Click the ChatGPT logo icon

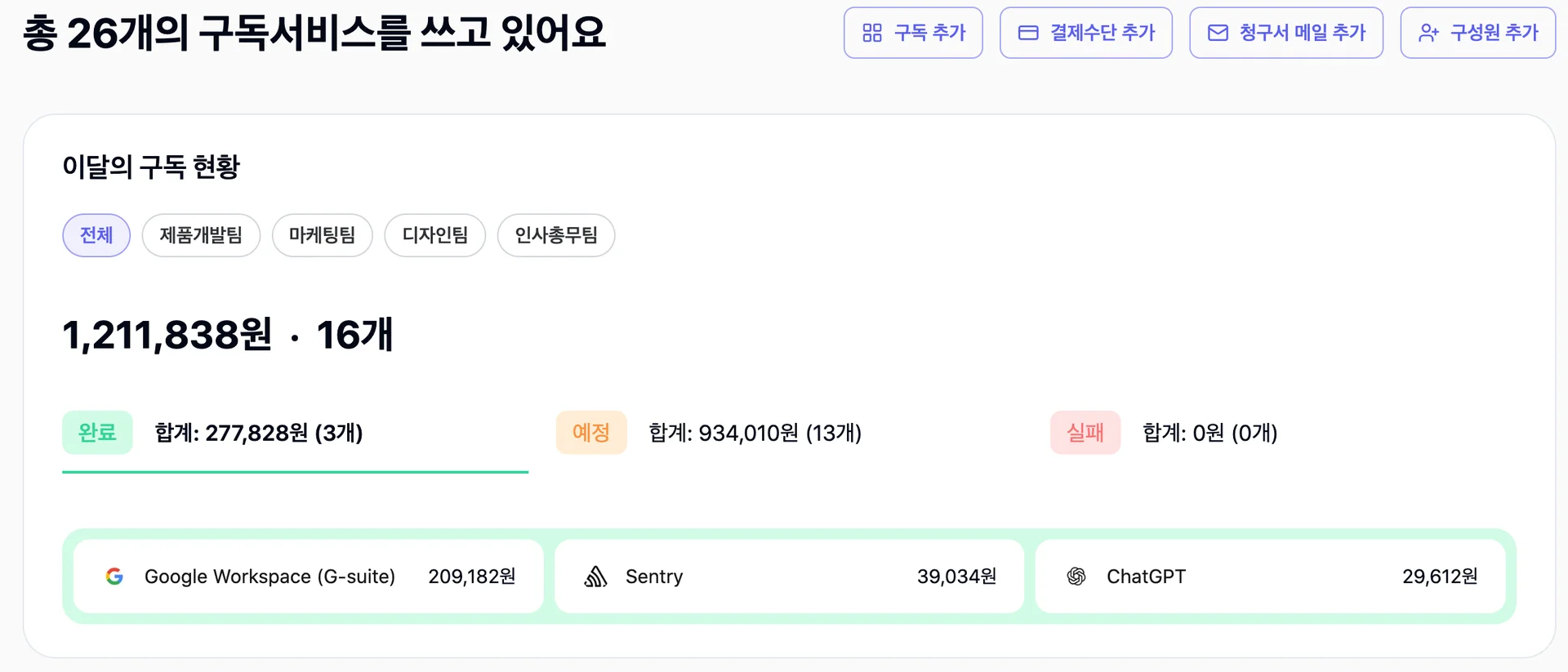click(1076, 576)
